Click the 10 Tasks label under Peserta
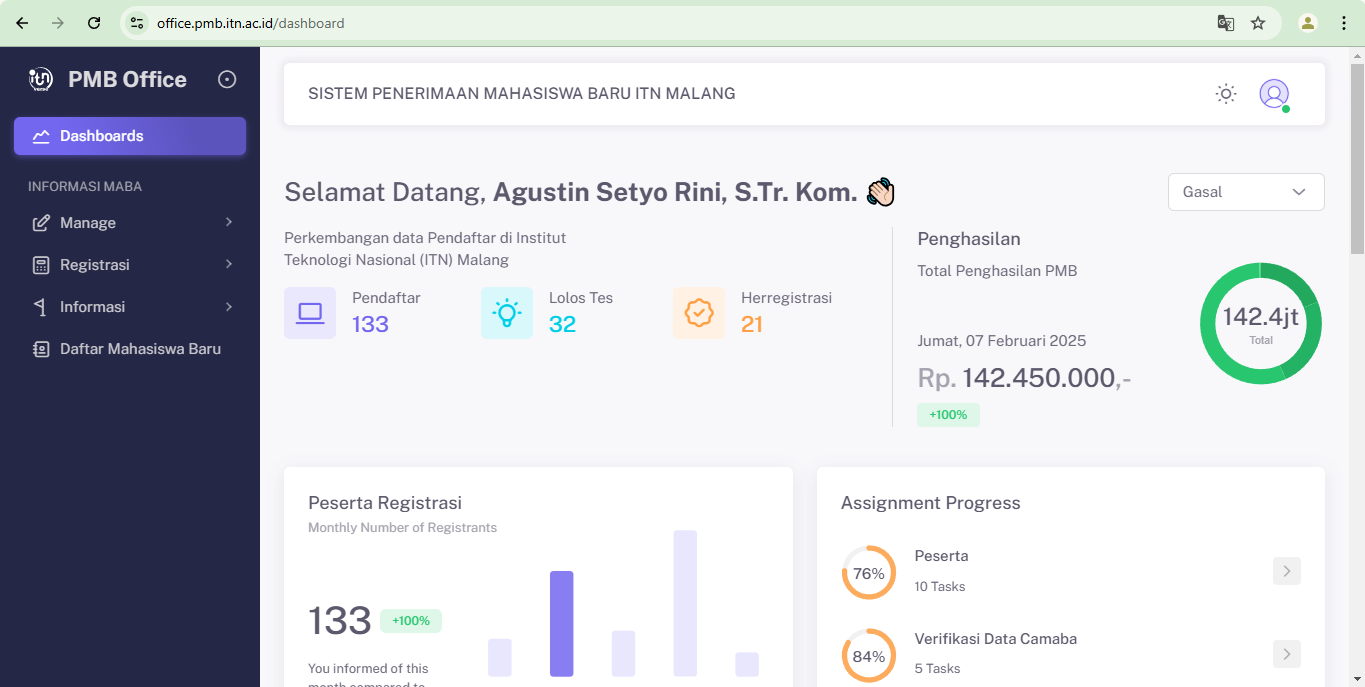The image size is (1365, 687). (x=940, y=587)
